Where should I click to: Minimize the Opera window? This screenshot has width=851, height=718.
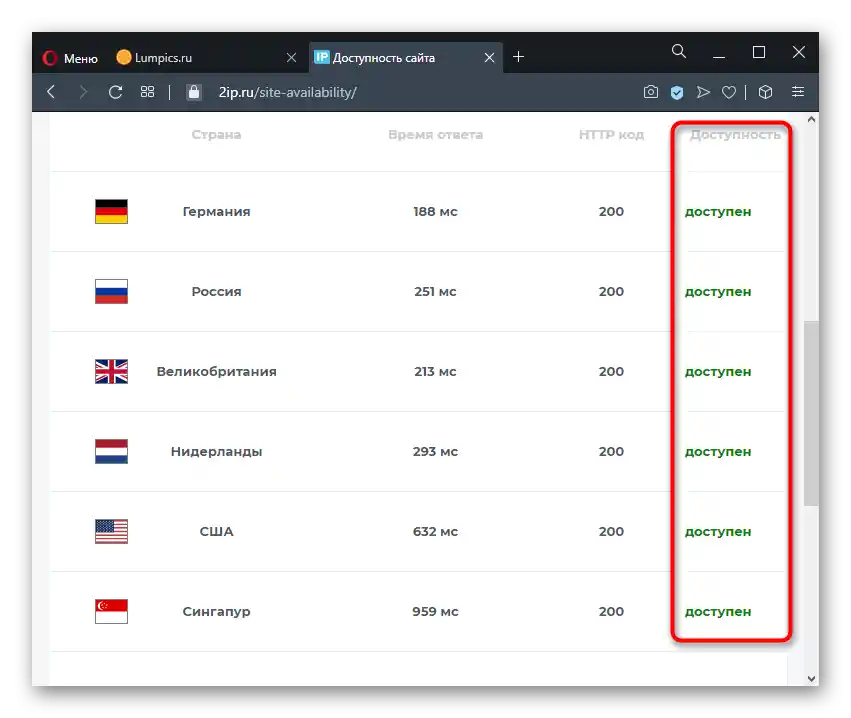click(x=719, y=56)
